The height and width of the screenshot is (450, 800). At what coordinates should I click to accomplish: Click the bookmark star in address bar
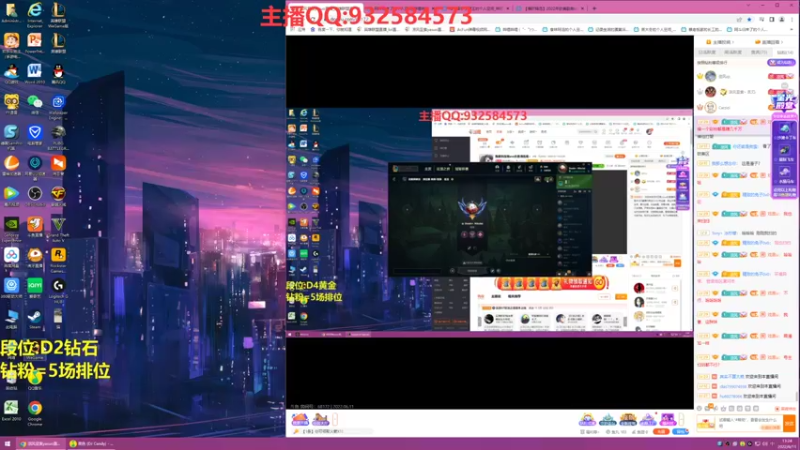coord(749,19)
